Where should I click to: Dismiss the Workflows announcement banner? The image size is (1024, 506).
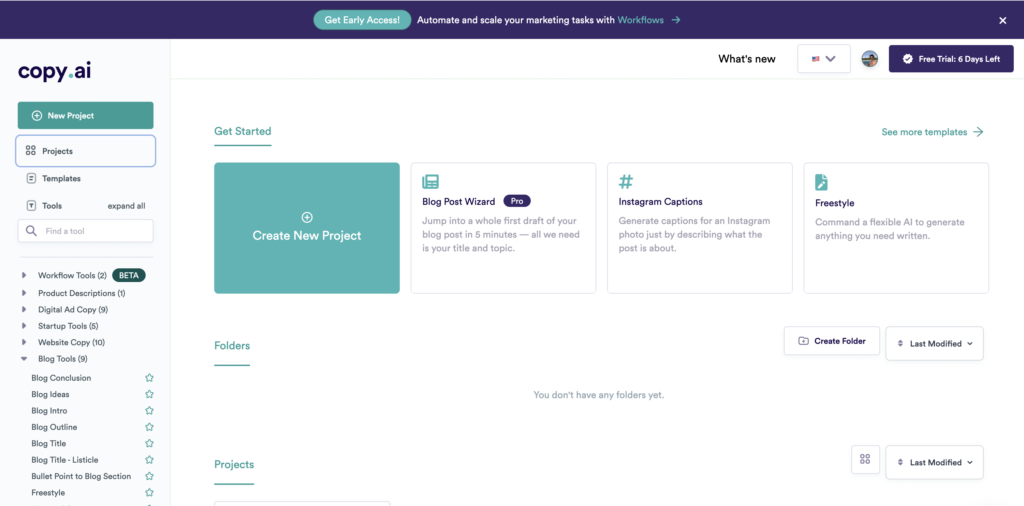tap(1003, 20)
